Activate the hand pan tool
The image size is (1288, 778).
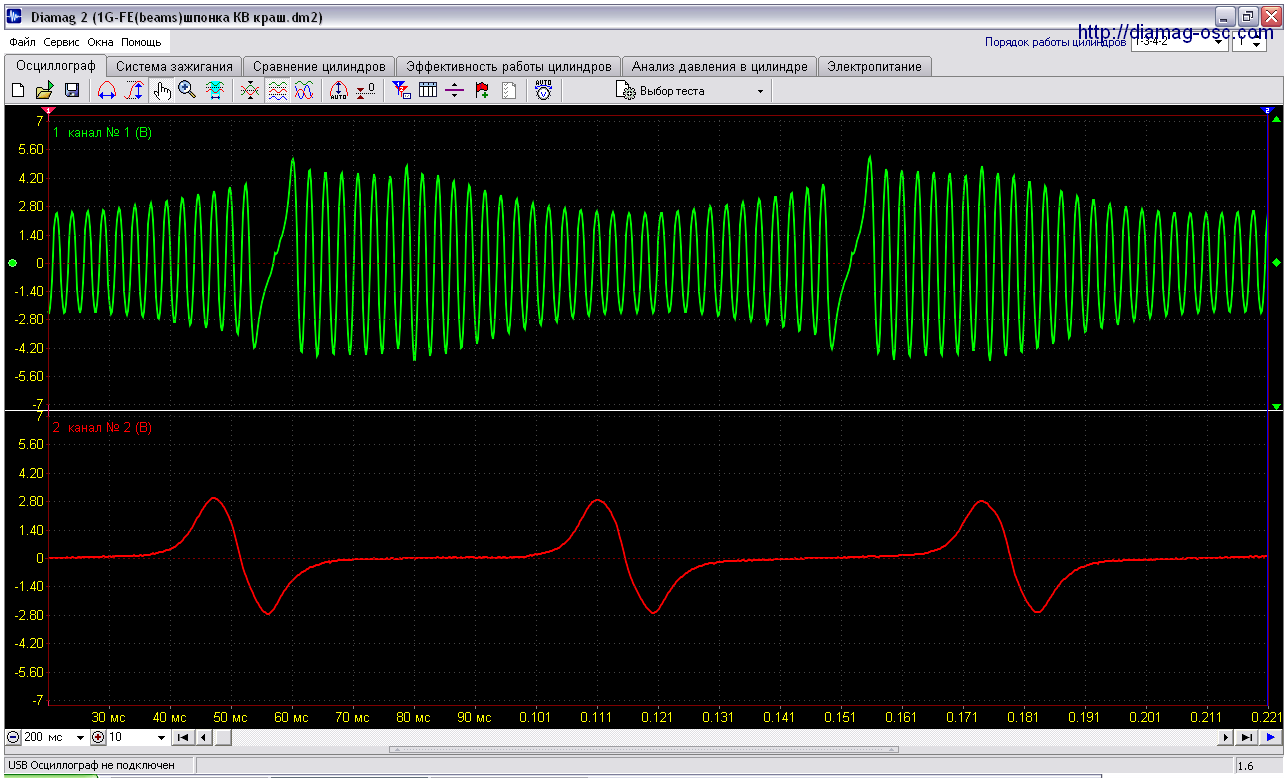(161, 91)
